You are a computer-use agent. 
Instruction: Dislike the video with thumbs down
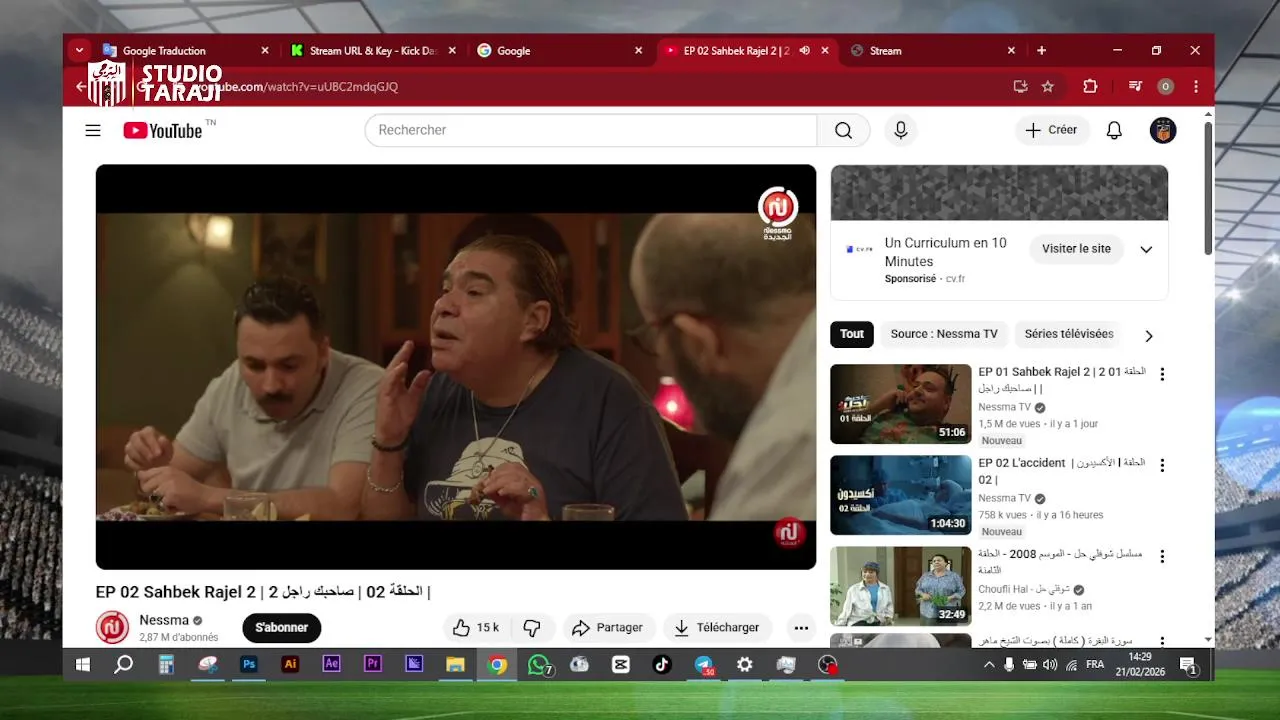(532, 628)
